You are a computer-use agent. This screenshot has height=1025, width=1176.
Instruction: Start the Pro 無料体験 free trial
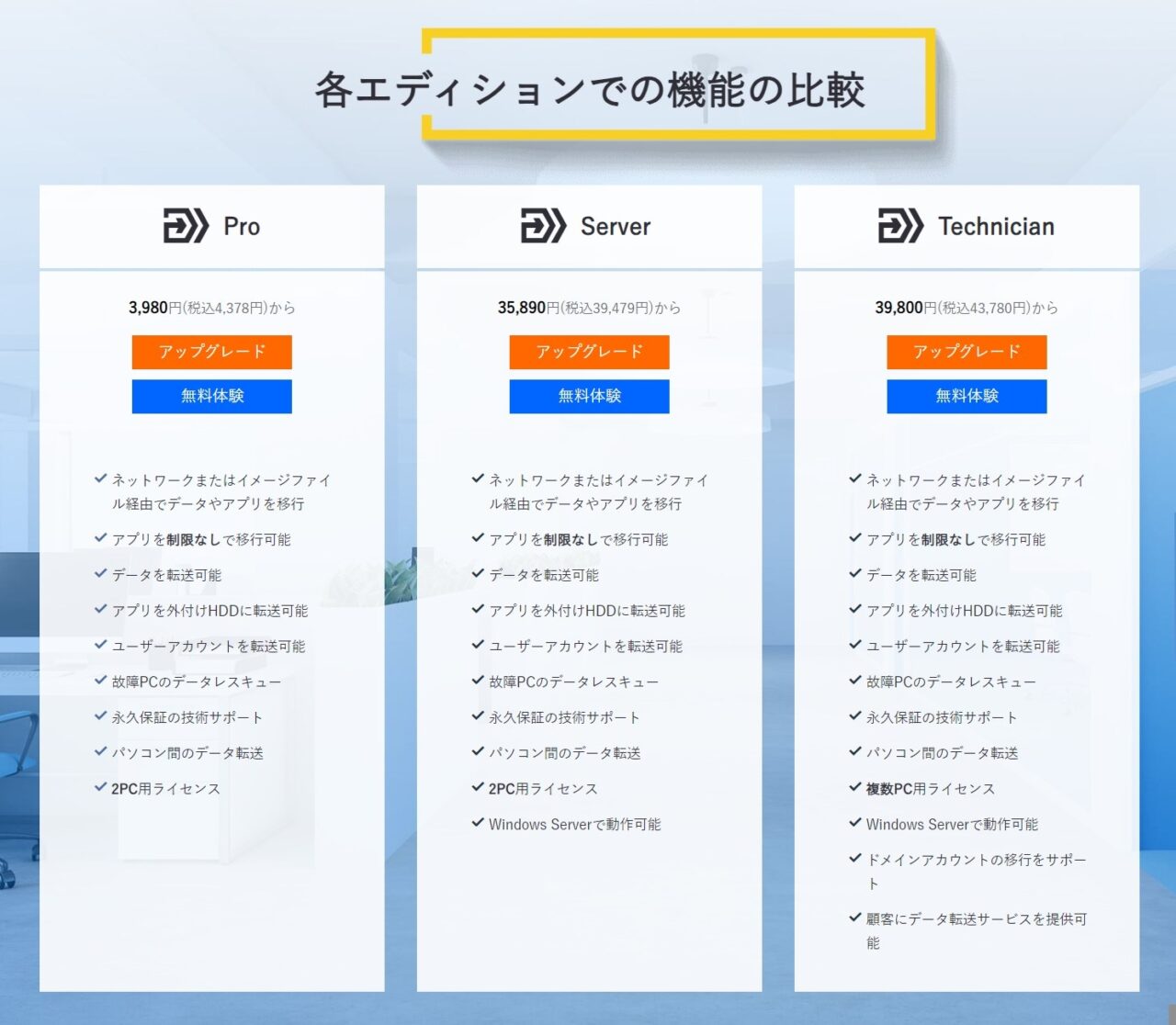click(212, 396)
